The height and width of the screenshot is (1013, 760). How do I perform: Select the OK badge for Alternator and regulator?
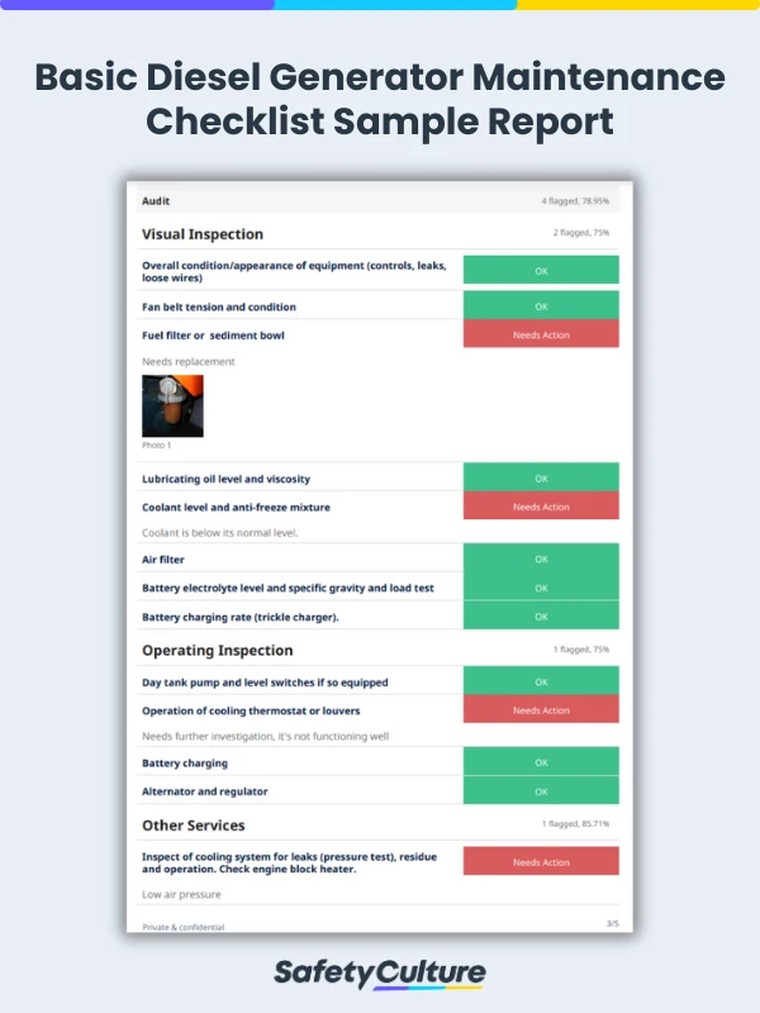click(541, 791)
